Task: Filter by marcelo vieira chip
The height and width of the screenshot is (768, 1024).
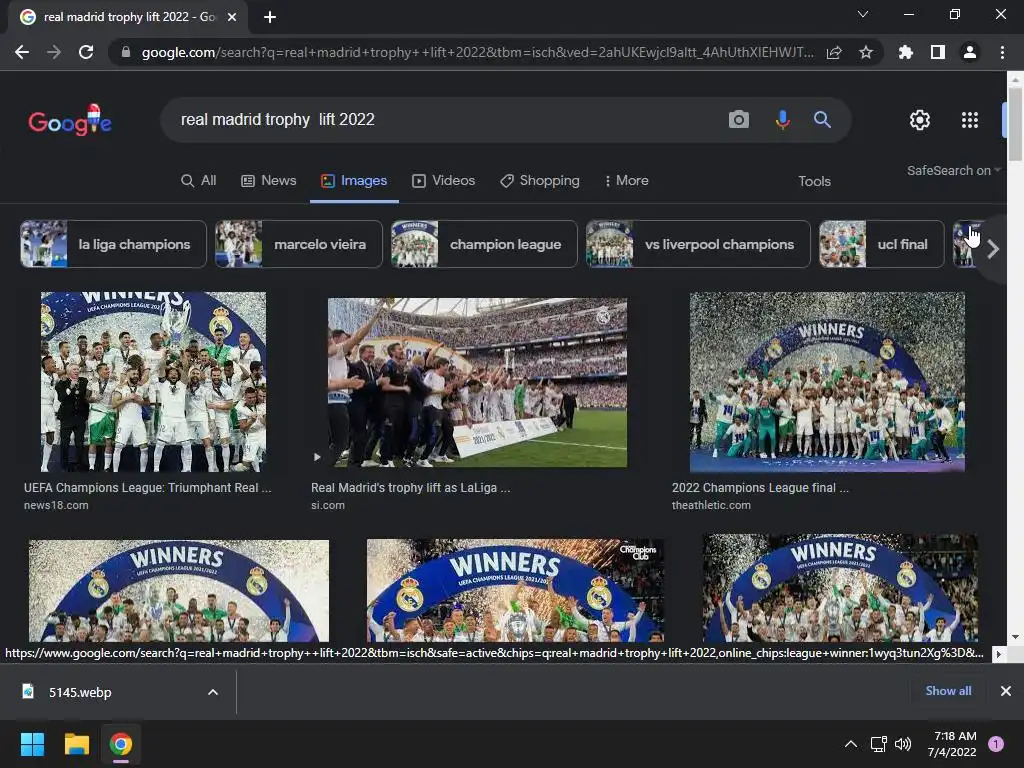Action: pos(298,244)
